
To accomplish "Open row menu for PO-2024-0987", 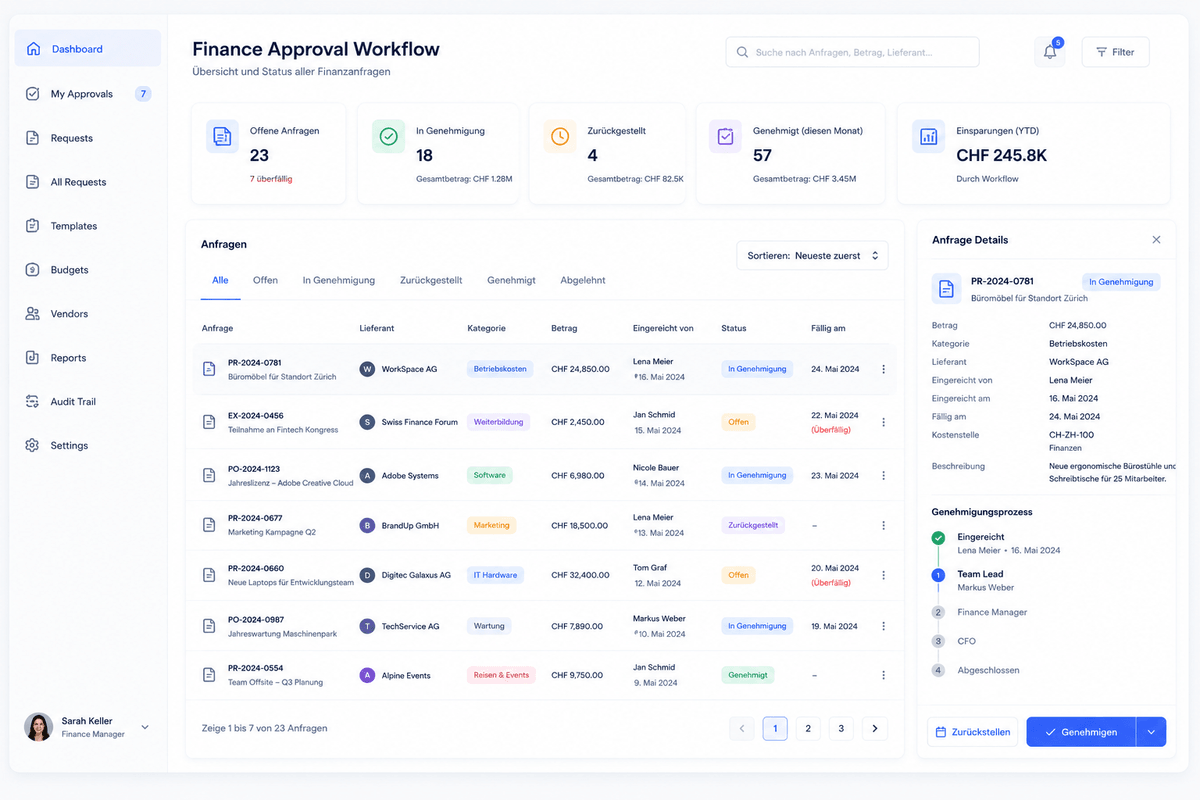I will click(x=883, y=626).
